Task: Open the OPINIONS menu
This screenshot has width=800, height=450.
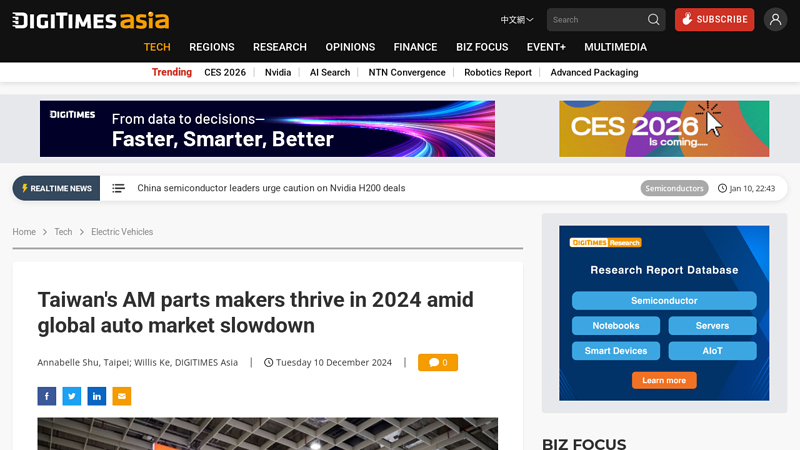Action: [x=350, y=47]
